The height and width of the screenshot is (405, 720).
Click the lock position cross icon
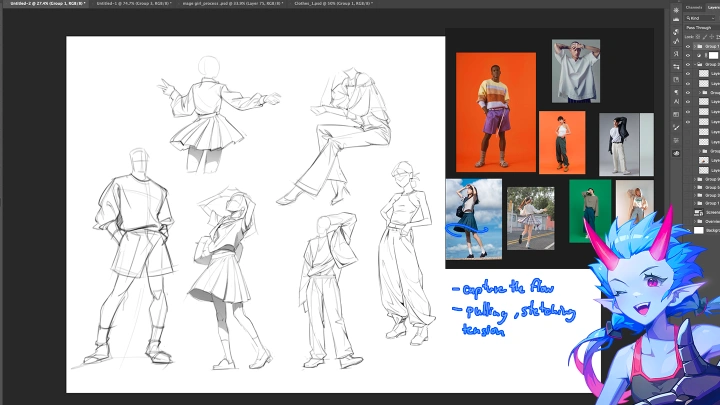(712, 37)
